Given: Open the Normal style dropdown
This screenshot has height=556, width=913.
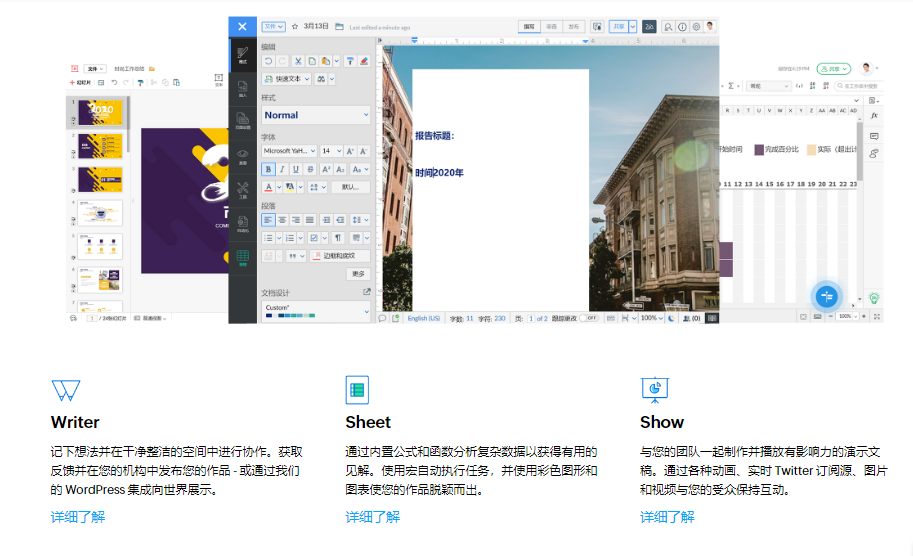Looking at the screenshot, I should (316, 115).
